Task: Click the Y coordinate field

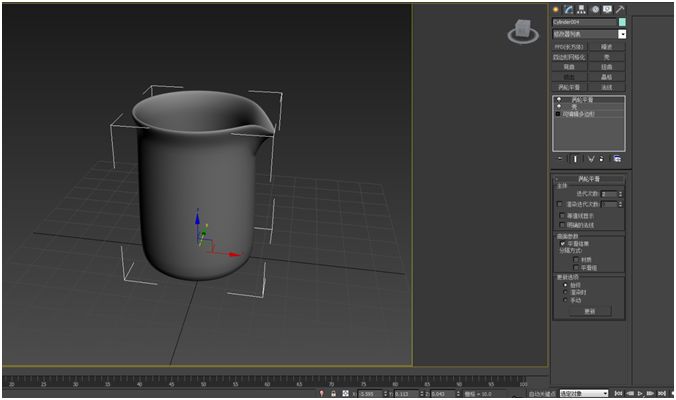Action: click(407, 394)
